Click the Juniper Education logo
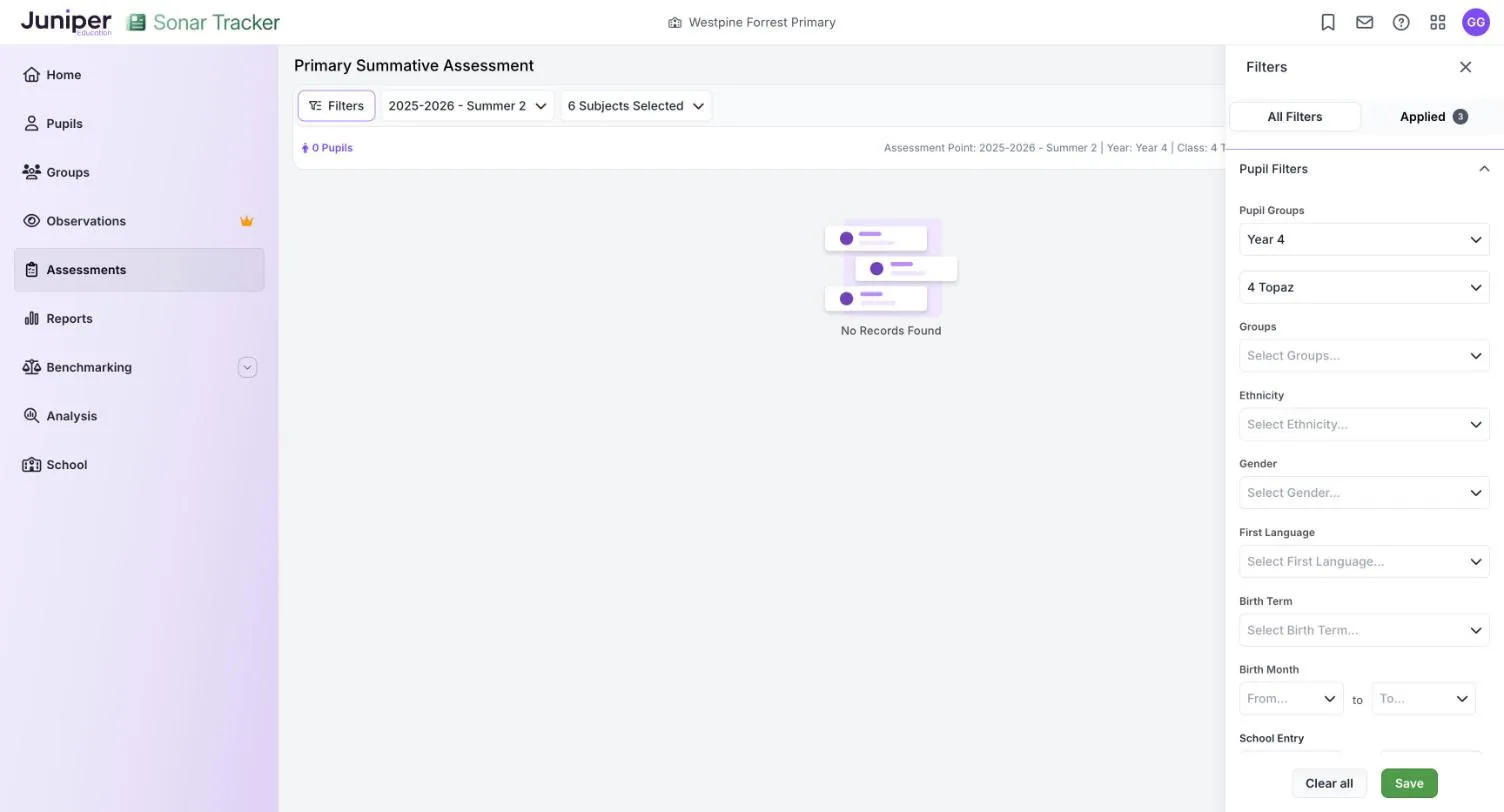This screenshot has height=812, width=1504. [66, 22]
